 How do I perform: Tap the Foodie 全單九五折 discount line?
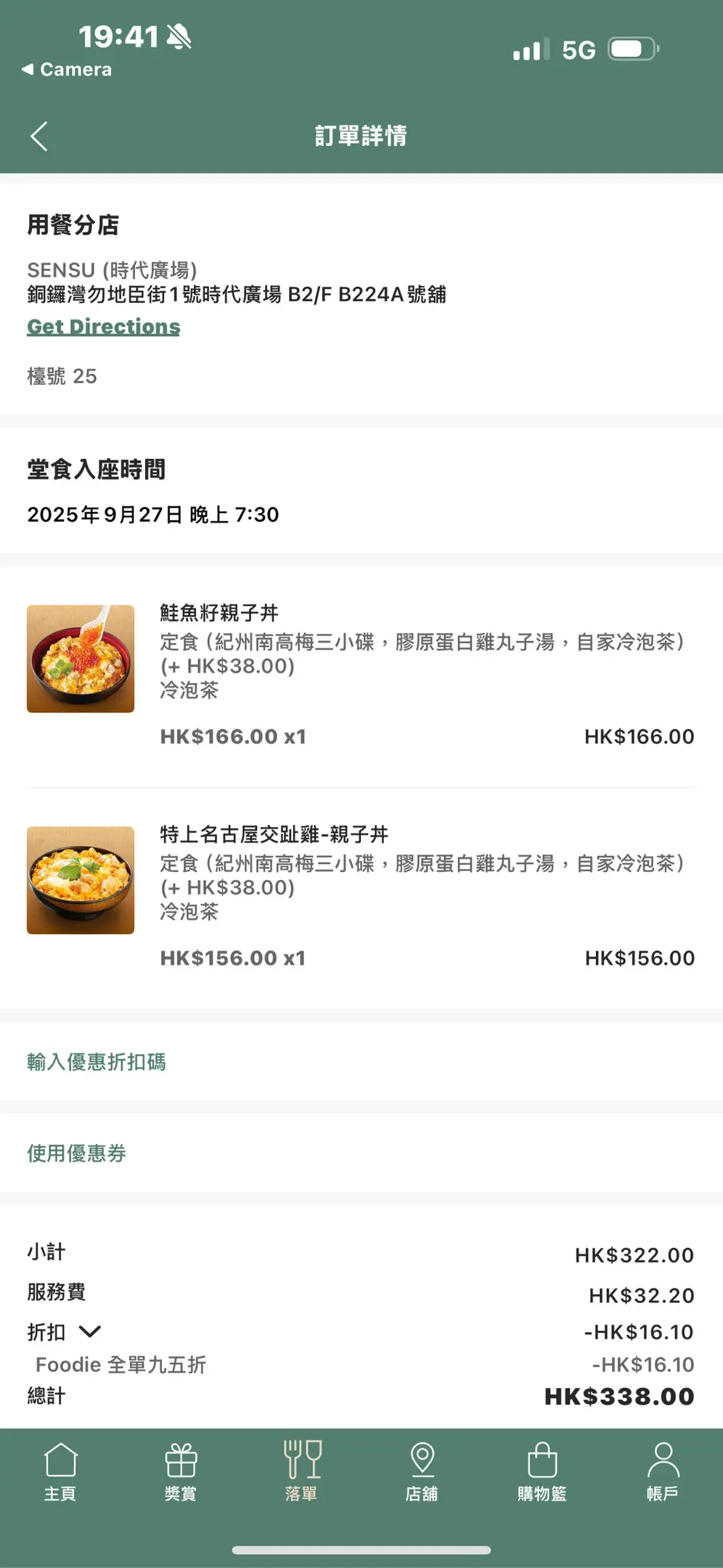point(120,1365)
